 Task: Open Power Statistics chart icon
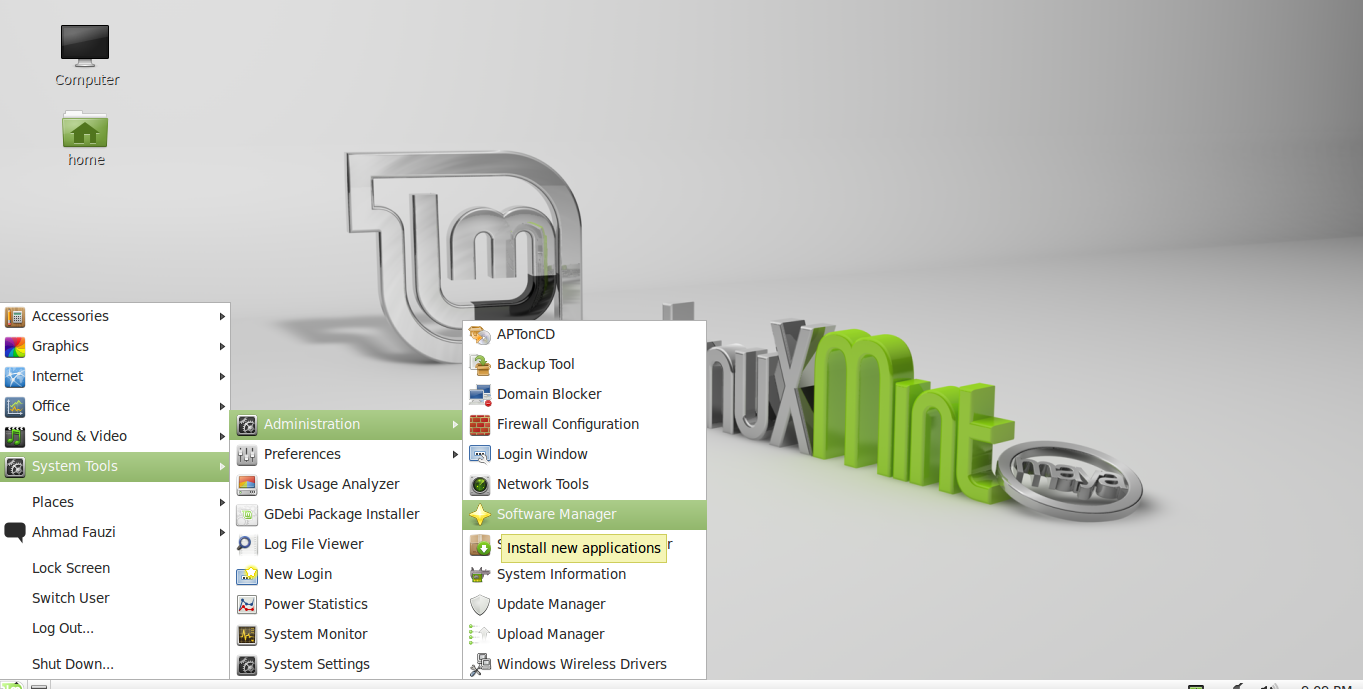click(x=247, y=604)
